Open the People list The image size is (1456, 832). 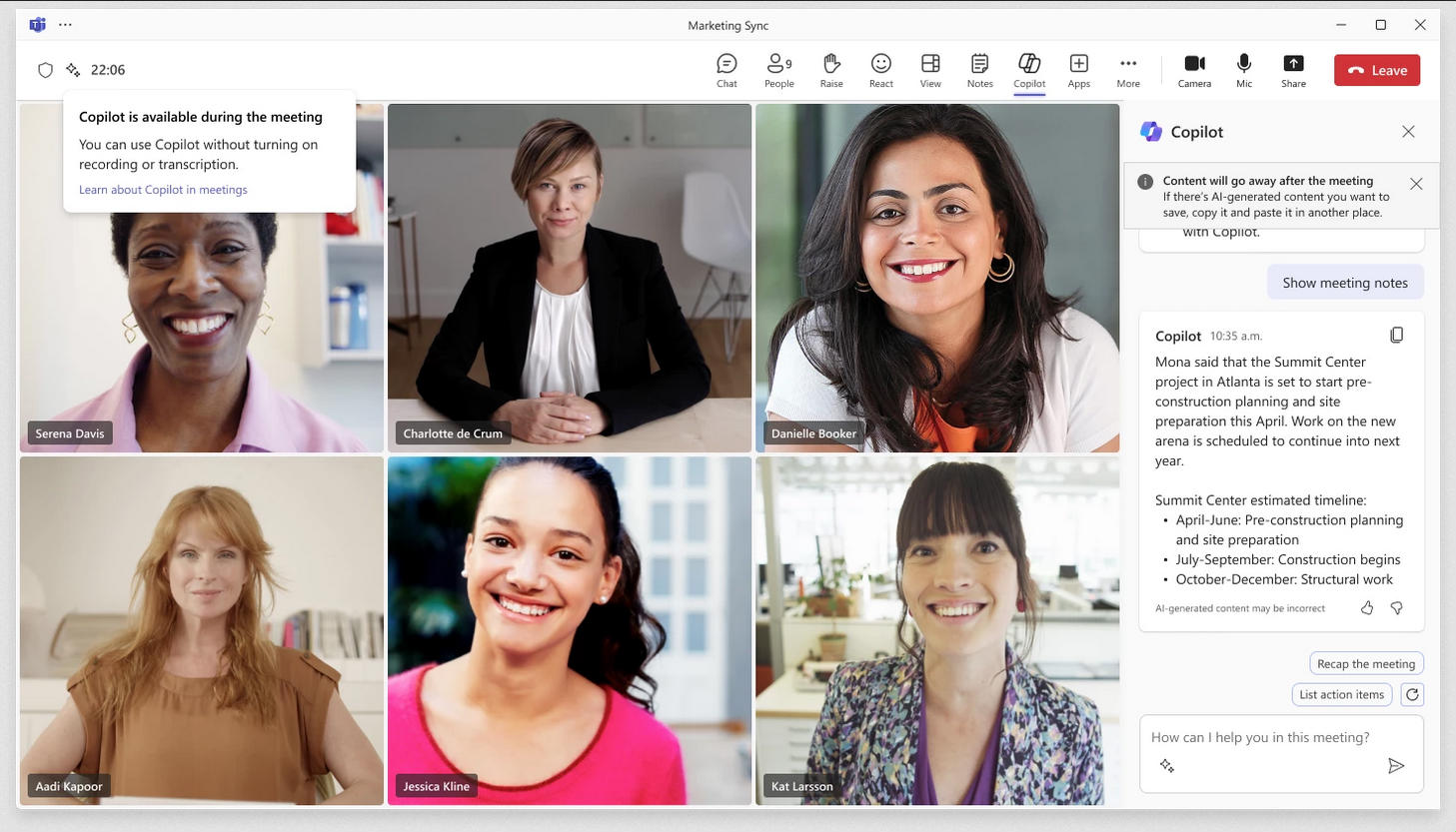pos(778,70)
